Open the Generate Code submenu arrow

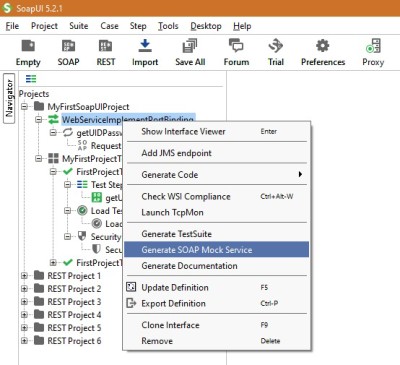click(x=300, y=174)
